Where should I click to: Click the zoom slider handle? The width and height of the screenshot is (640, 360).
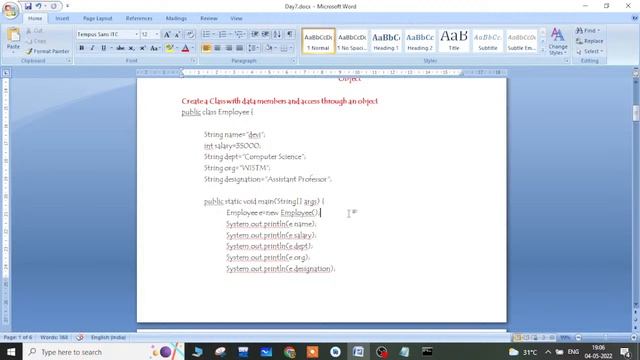[x=606, y=338]
